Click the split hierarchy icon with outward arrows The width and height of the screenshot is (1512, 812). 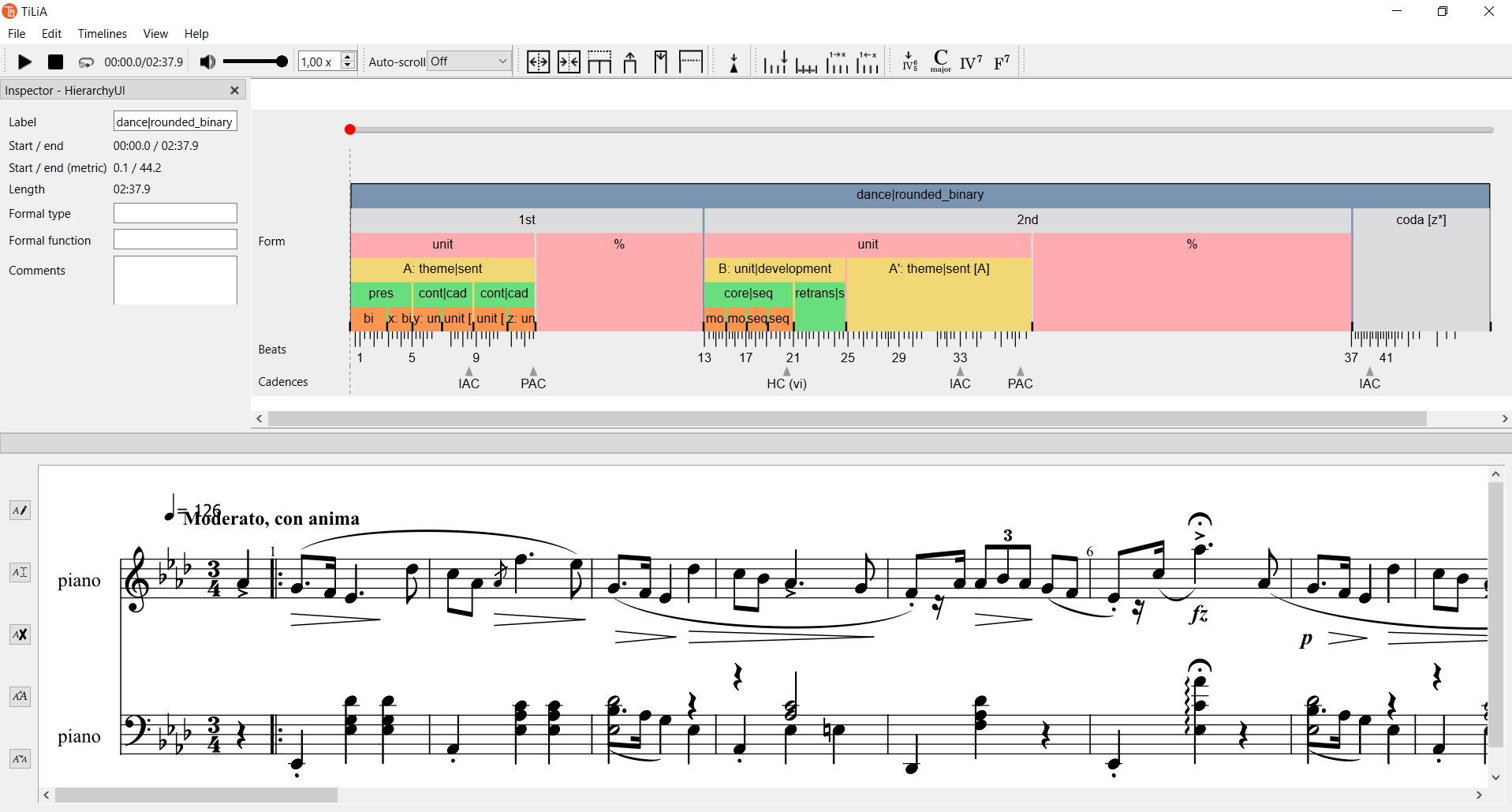point(538,62)
